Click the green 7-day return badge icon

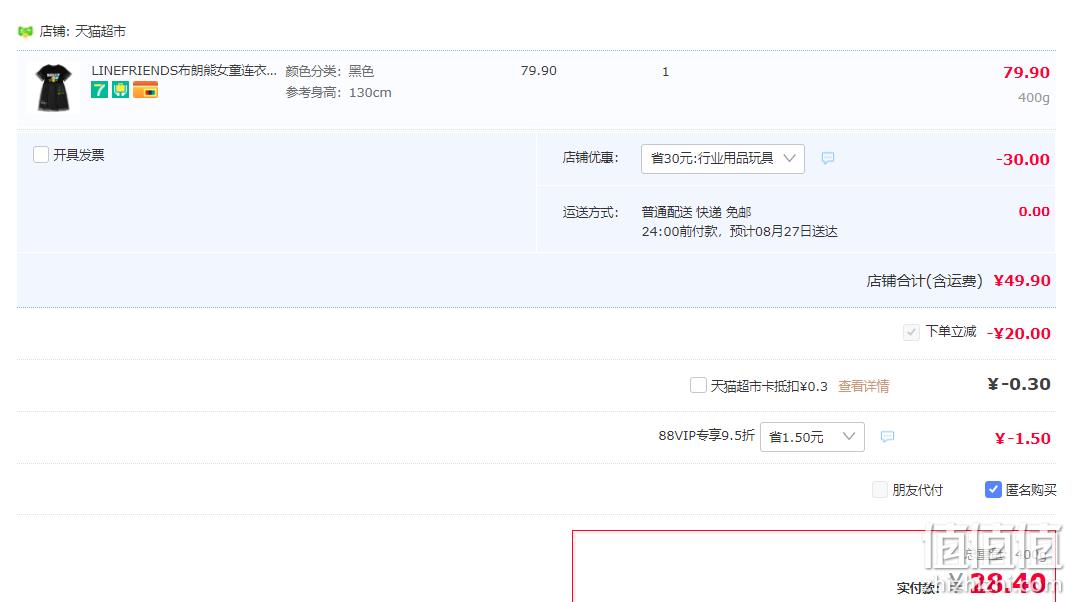pos(99,90)
